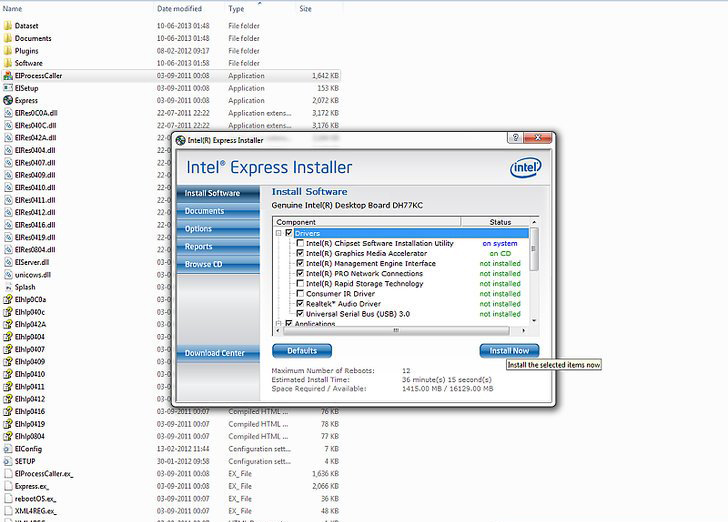Click the Install Now button
Image resolution: width=728 pixels, height=522 pixels.
pos(509,351)
